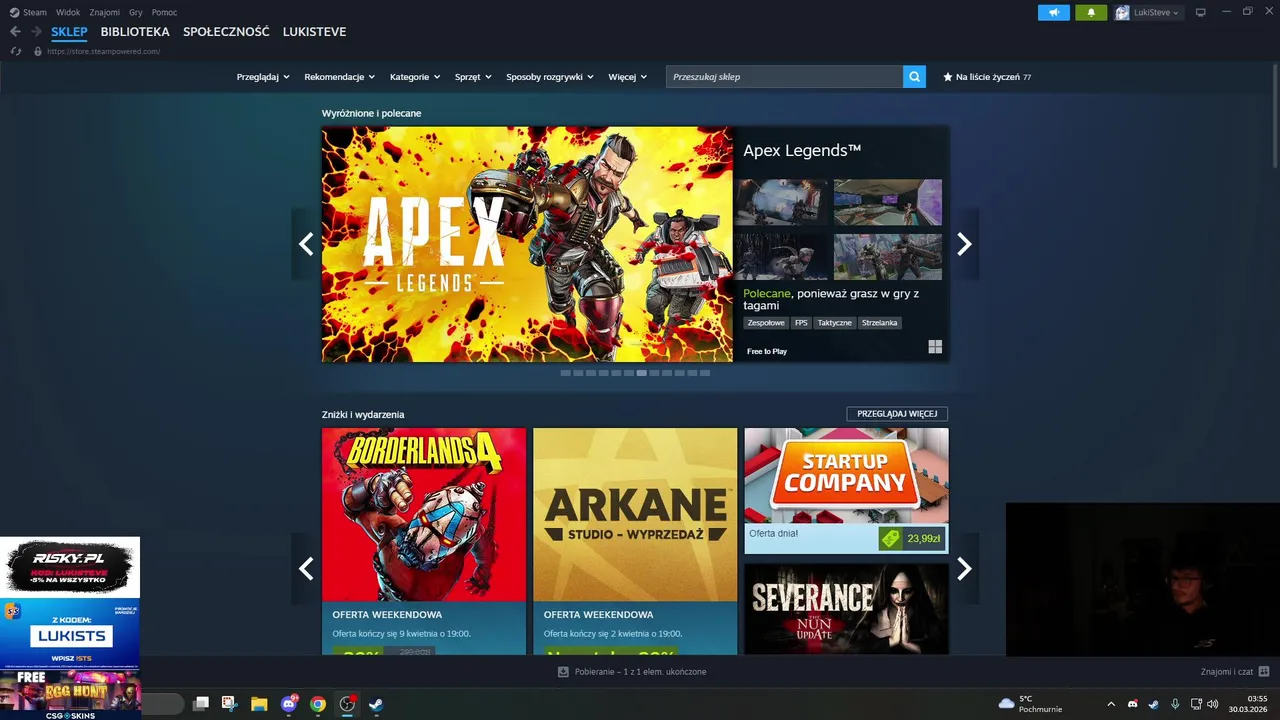Open the green notifications bell

1091,12
